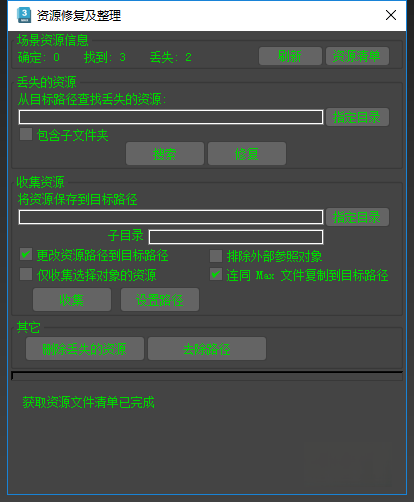Click the 设置路径 set path button
414x502 pixels.
point(160,300)
